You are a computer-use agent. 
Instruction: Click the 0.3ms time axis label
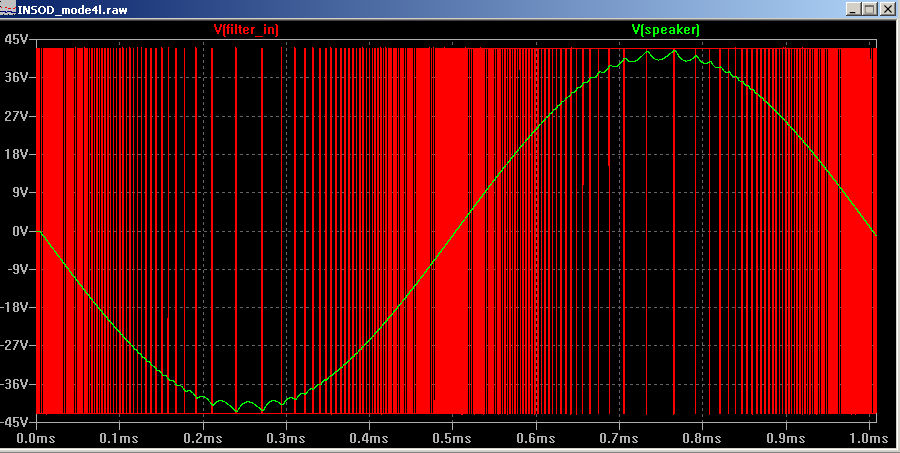[x=286, y=439]
